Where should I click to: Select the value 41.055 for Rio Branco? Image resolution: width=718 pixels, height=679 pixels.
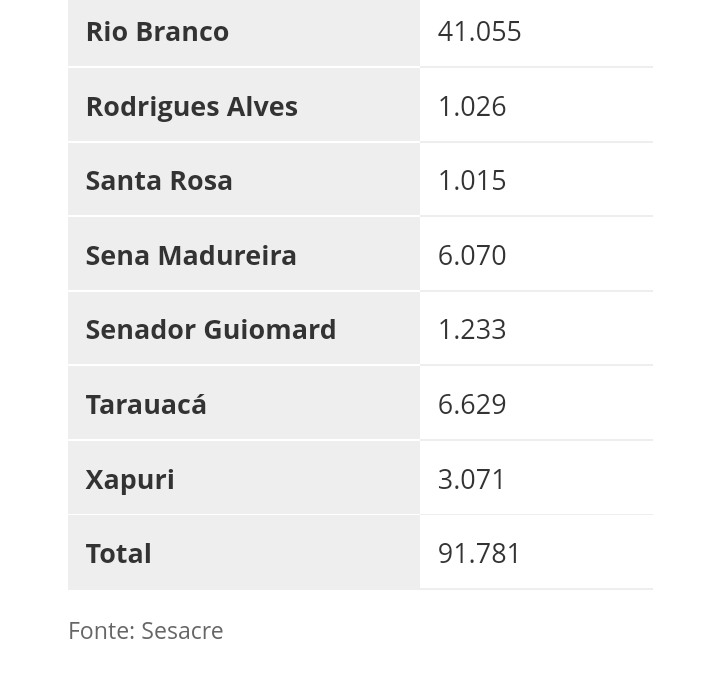tap(479, 31)
